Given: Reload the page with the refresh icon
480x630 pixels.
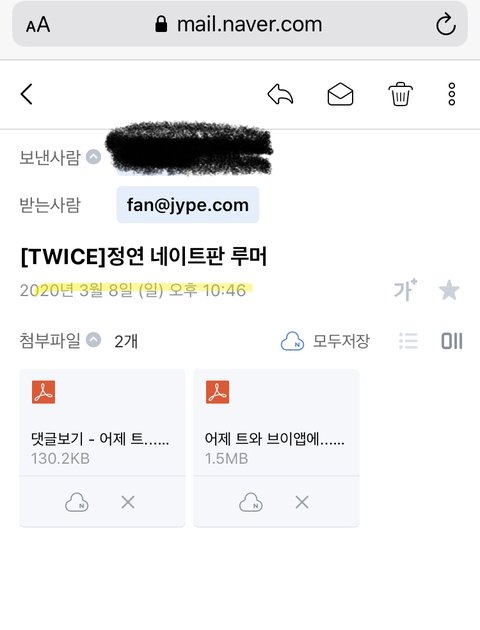Looking at the screenshot, I should [x=445, y=24].
